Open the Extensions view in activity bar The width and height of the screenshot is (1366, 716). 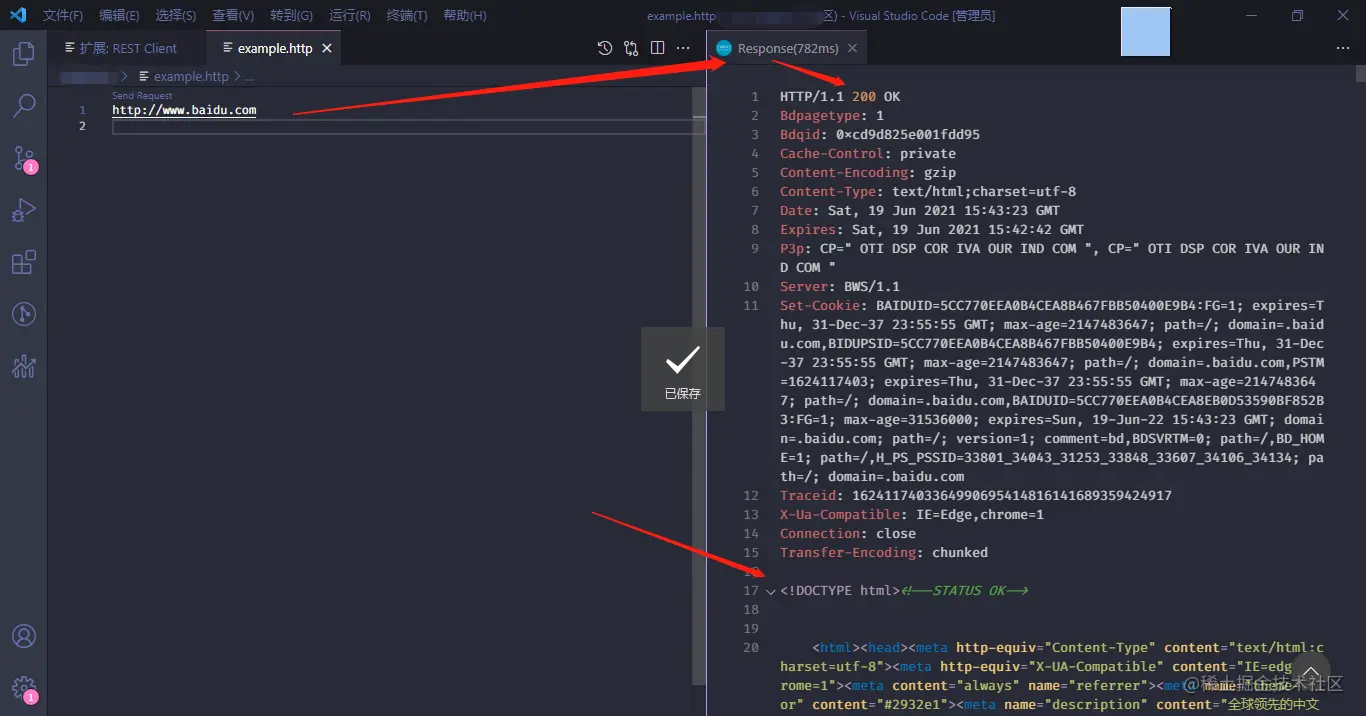pyautogui.click(x=24, y=262)
